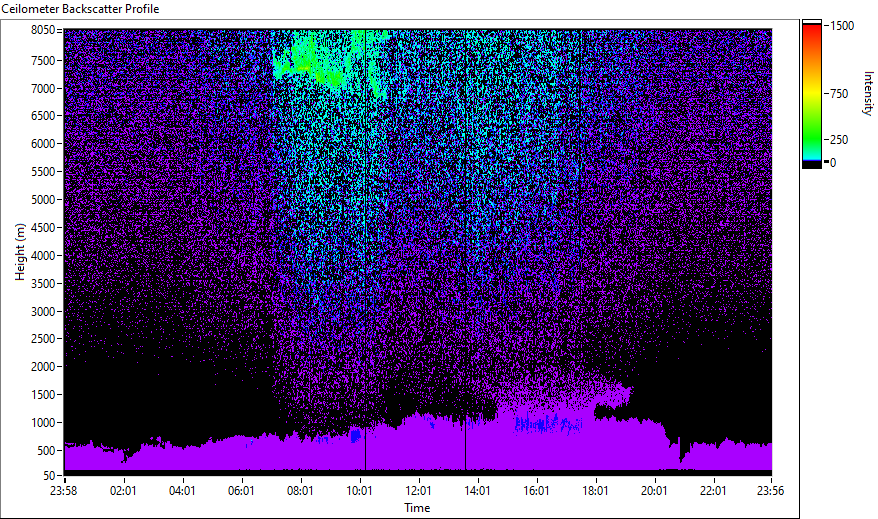Viewport: 878px width, 519px height.
Task: Click the 02:01 time axis label
Action: tap(123, 491)
